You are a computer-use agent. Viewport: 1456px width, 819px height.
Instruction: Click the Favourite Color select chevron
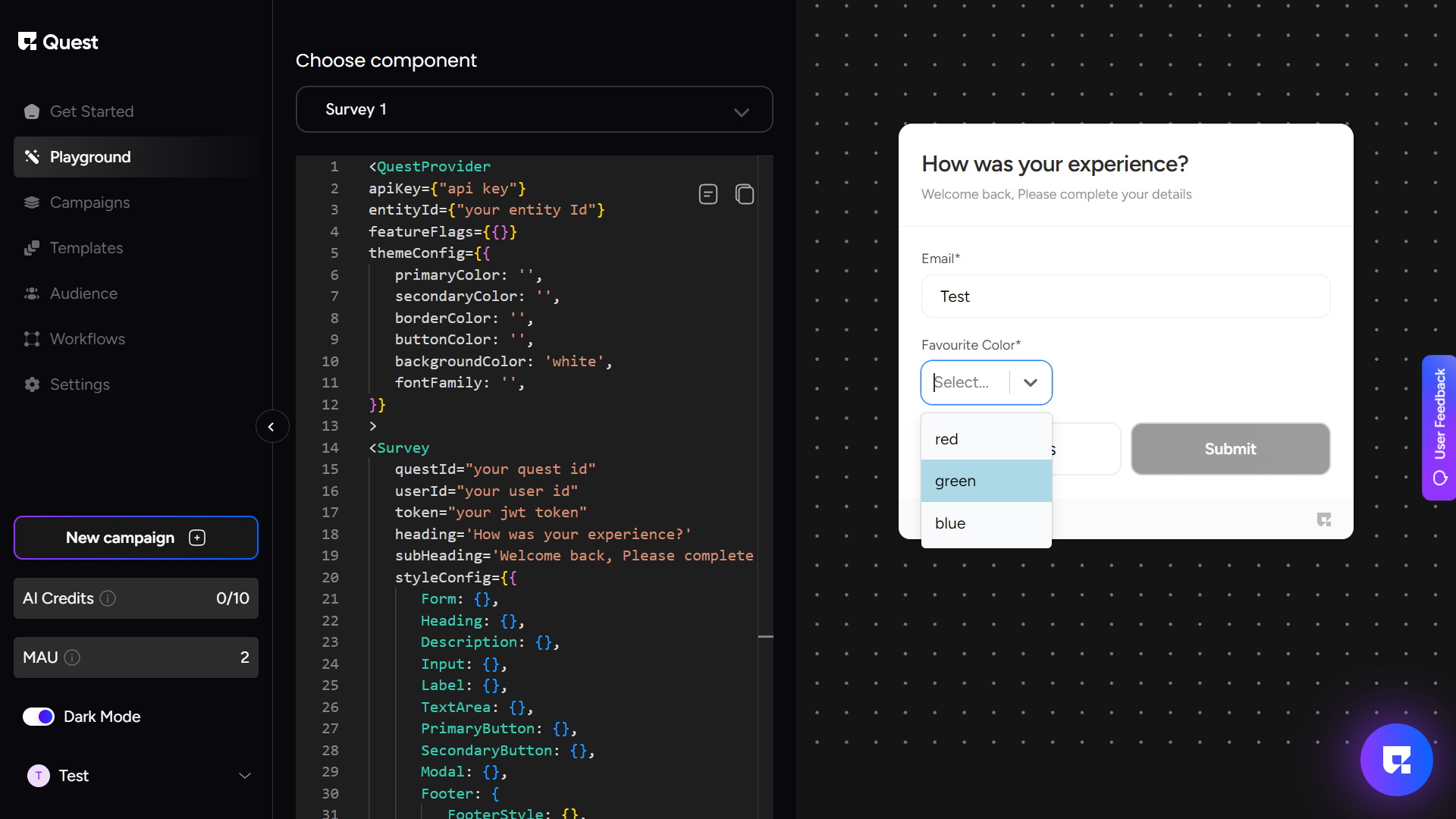click(1030, 383)
